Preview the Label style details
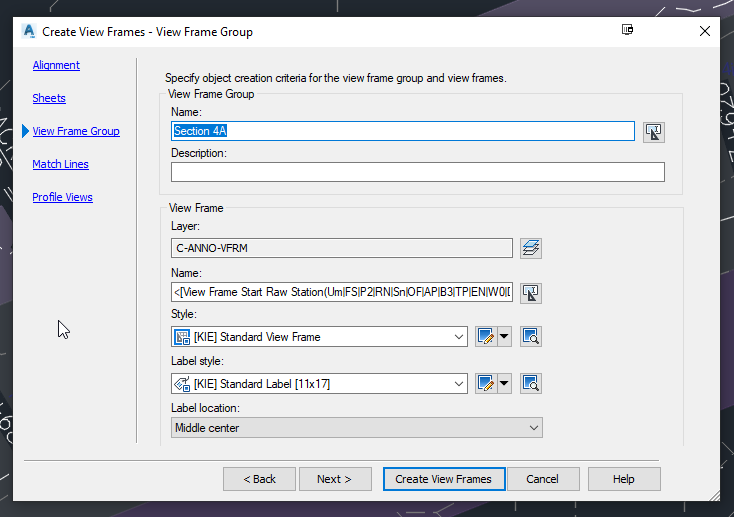Viewport: 734px width, 517px height. click(x=530, y=384)
